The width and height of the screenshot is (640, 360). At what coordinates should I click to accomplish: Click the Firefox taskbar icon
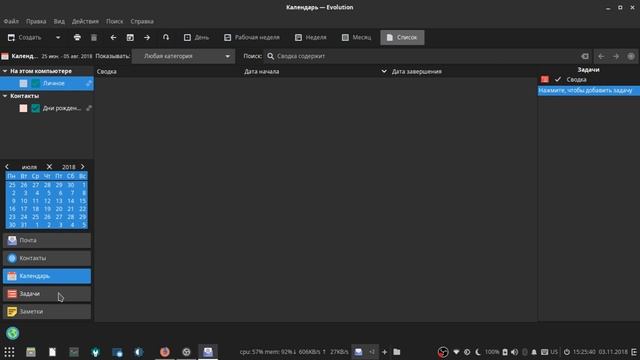pos(165,352)
